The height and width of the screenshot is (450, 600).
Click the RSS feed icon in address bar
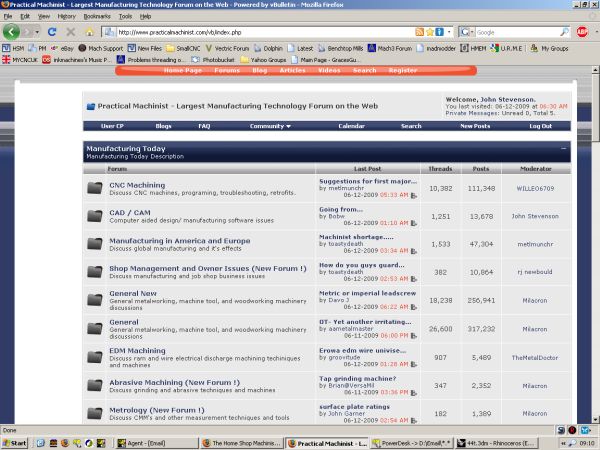[420, 32]
